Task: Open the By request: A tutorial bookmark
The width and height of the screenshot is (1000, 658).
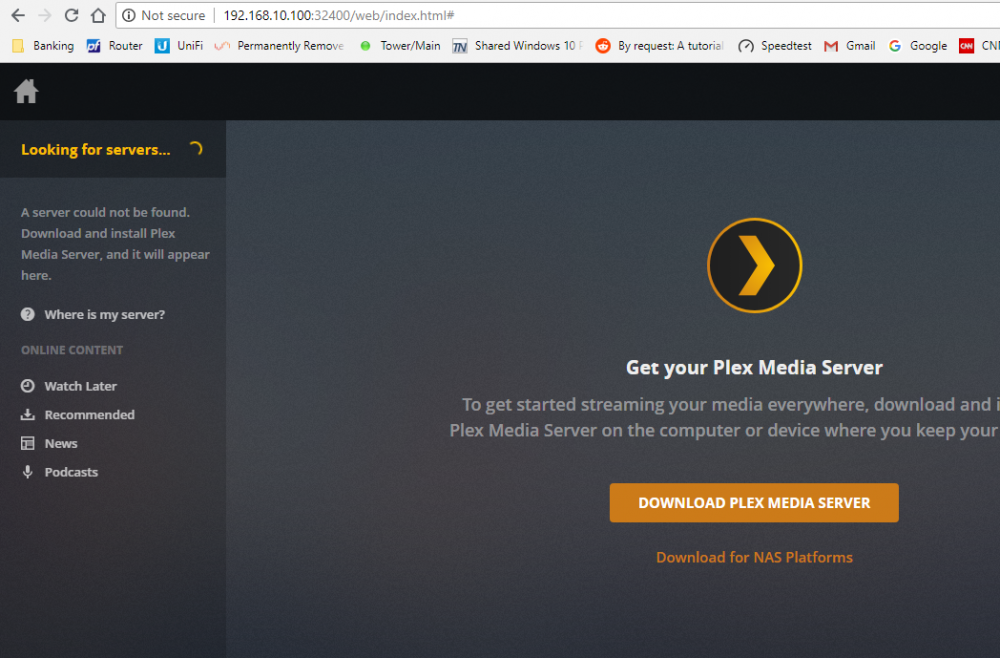Action: click(x=659, y=46)
